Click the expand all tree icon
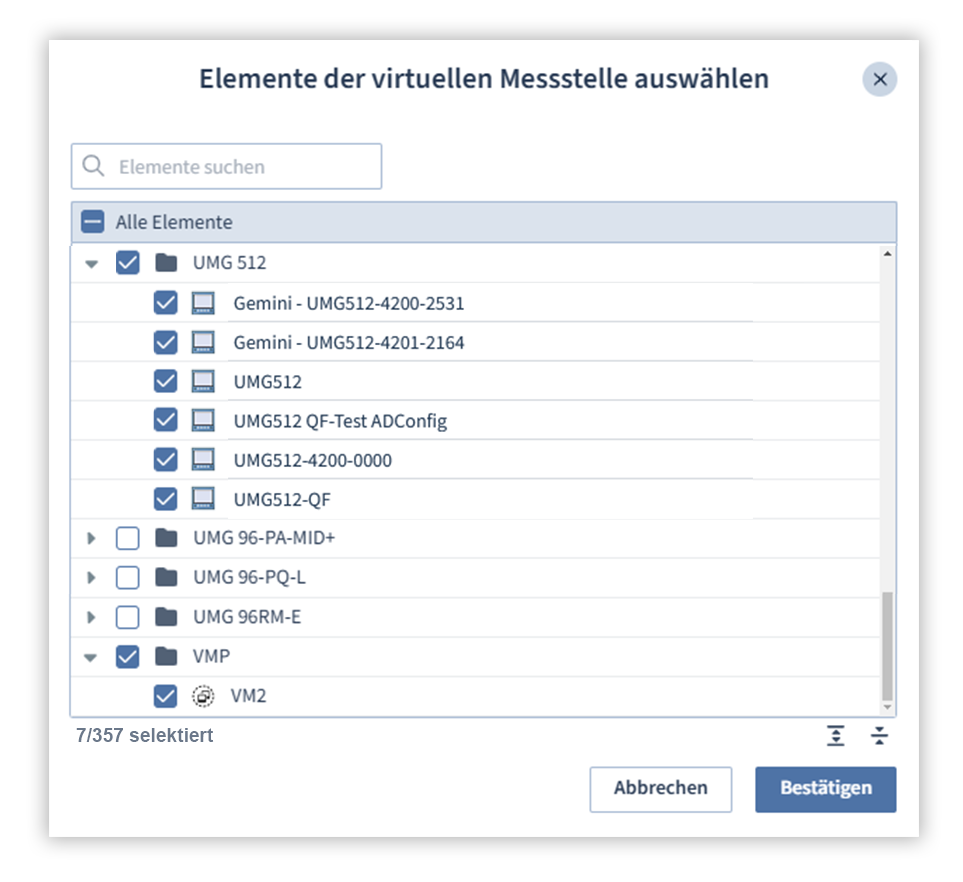The height and width of the screenshot is (882, 963). 836,736
